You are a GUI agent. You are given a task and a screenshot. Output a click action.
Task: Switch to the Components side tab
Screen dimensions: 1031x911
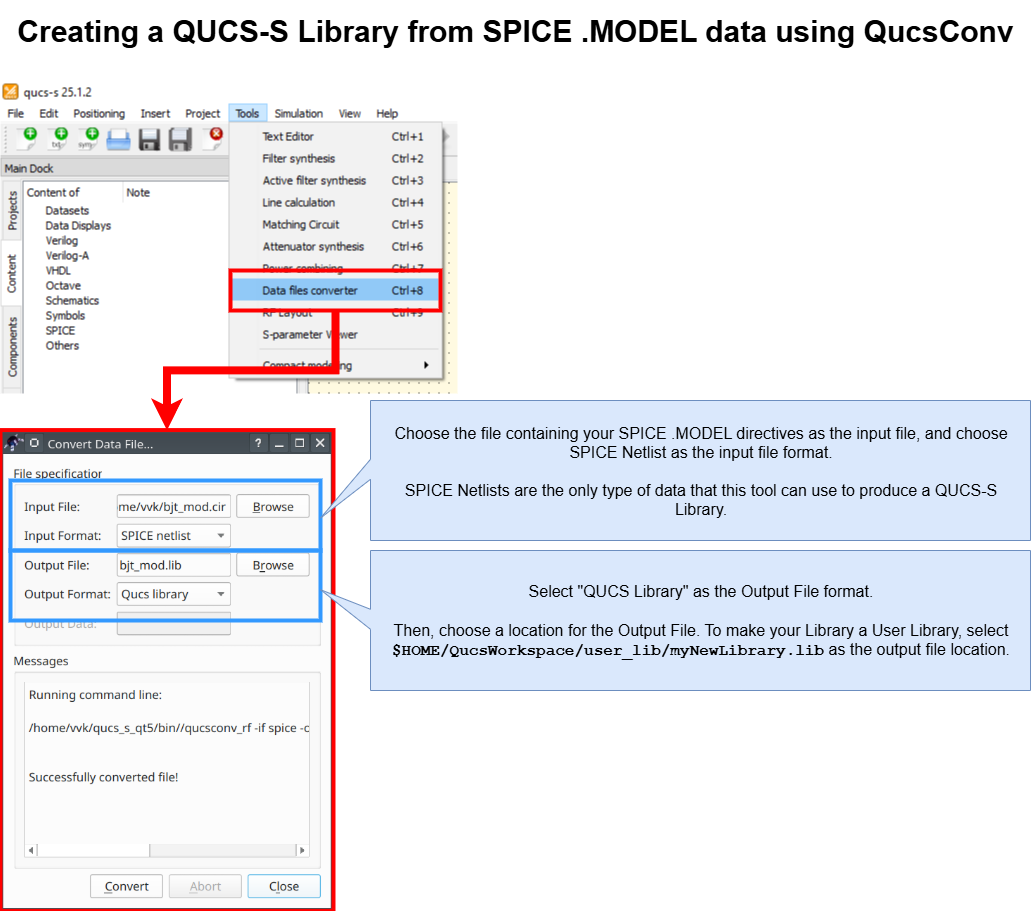pyautogui.click(x=12, y=347)
